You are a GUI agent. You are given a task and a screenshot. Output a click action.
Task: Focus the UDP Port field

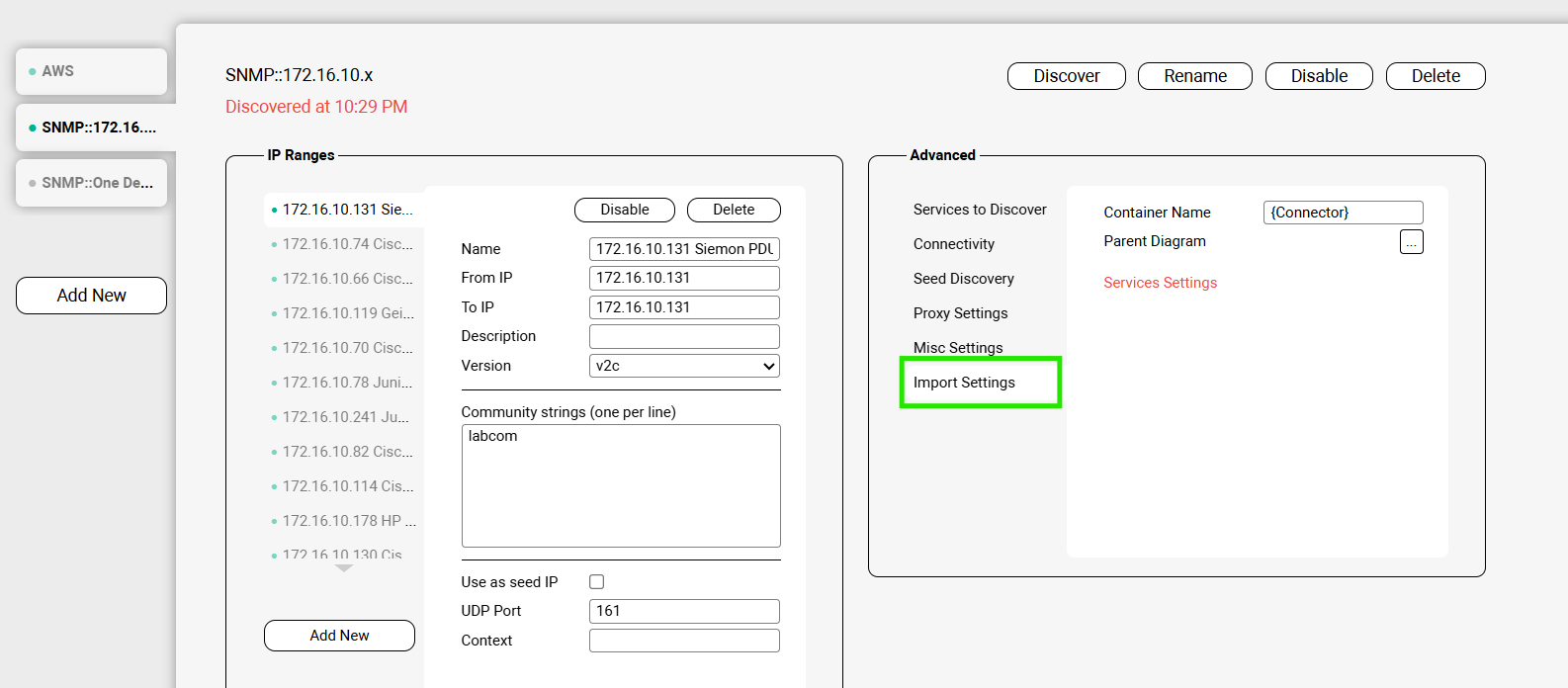[684, 611]
